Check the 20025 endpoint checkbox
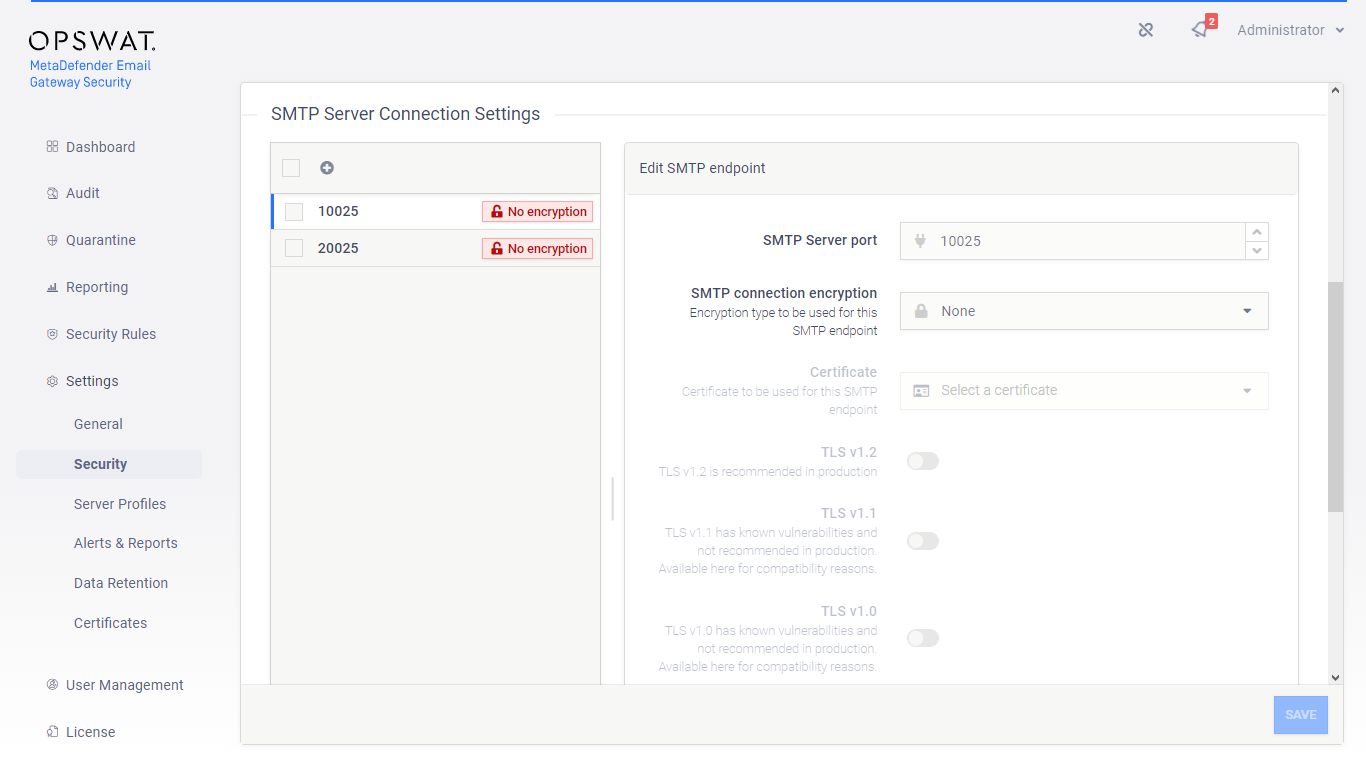Image resolution: width=1366 pixels, height=768 pixels. [x=294, y=248]
